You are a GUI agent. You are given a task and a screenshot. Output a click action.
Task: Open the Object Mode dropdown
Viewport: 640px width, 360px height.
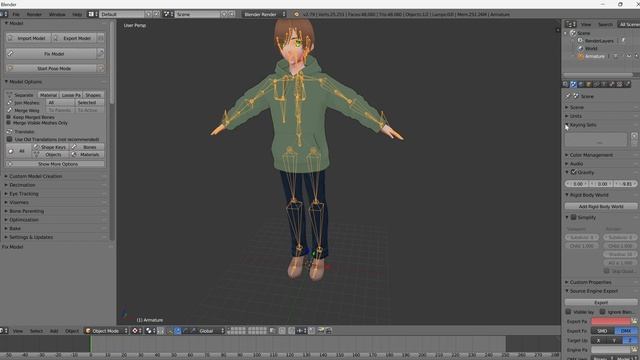click(106, 331)
